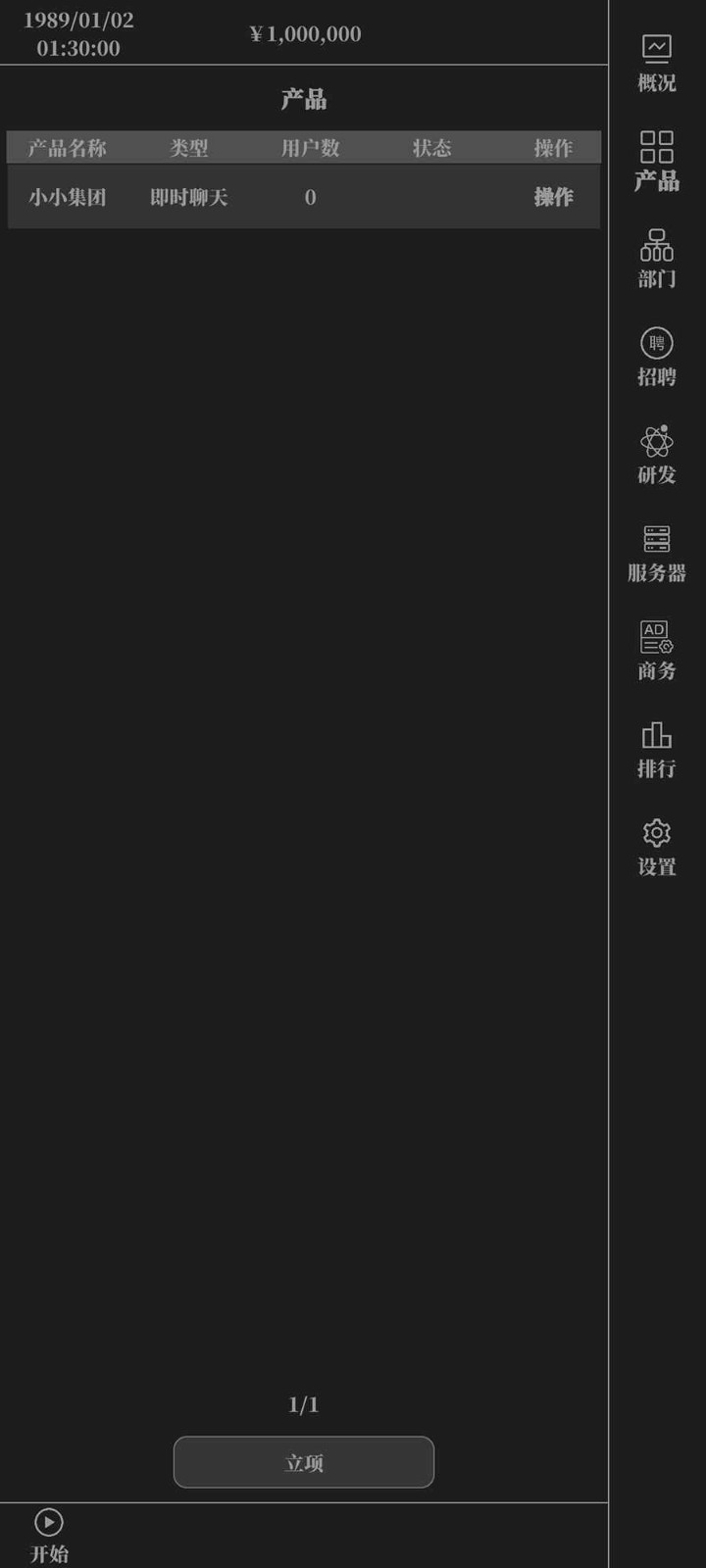
Task: Click the 1/1 page indicator
Action: click(x=304, y=1404)
